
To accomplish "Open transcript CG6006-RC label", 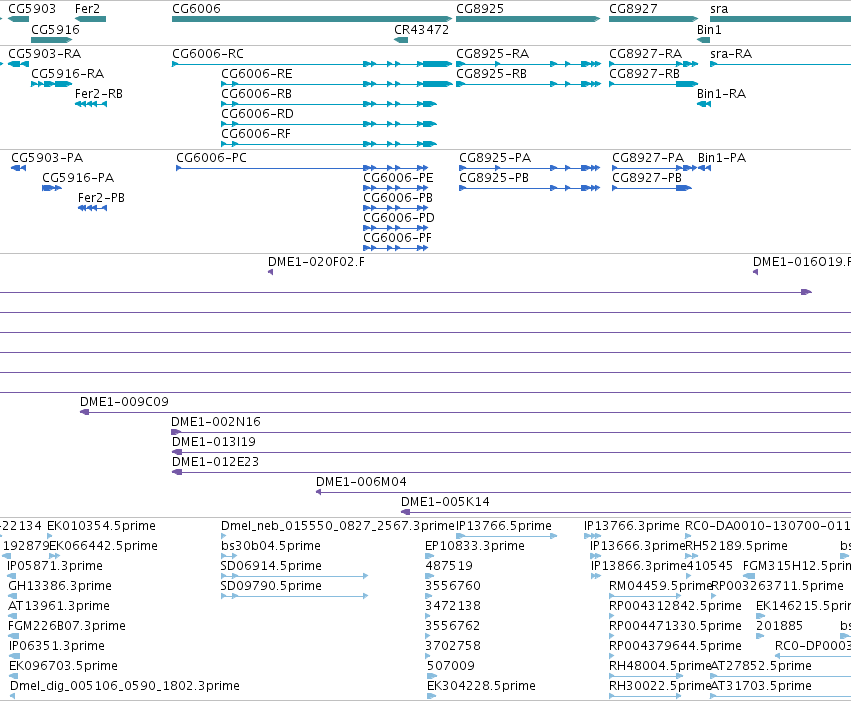I will (x=208, y=54).
